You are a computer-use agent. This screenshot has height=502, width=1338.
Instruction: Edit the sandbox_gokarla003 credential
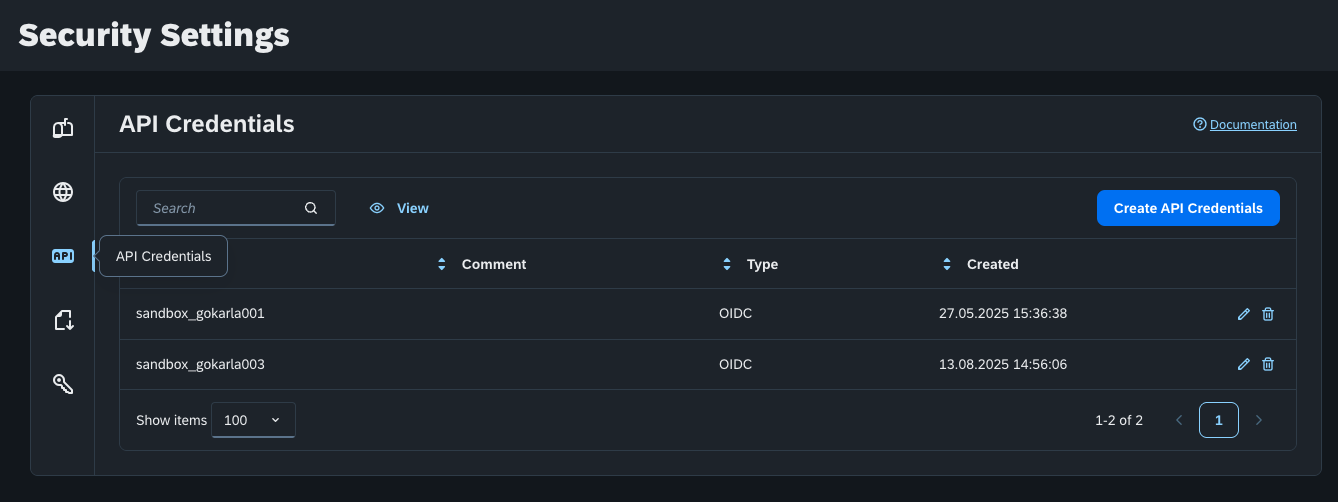coord(1243,365)
